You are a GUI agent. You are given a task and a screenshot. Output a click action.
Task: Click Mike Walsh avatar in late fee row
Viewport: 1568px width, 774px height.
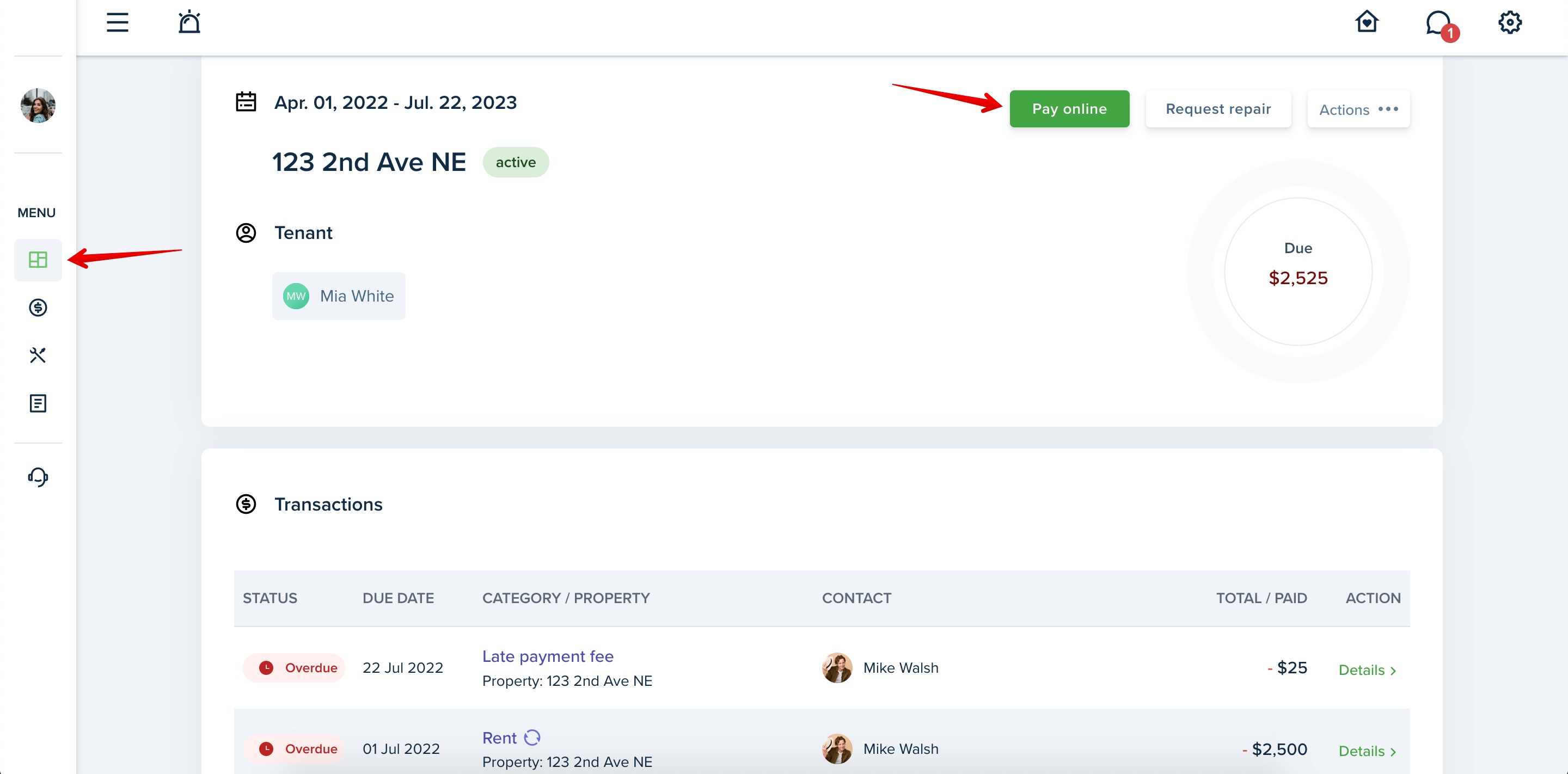pyautogui.click(x=837, y=667)
